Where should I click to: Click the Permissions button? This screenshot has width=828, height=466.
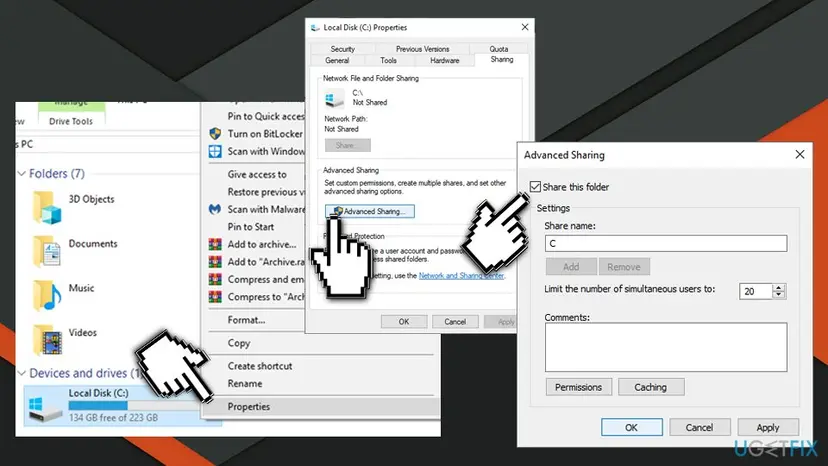coord(578,387)
